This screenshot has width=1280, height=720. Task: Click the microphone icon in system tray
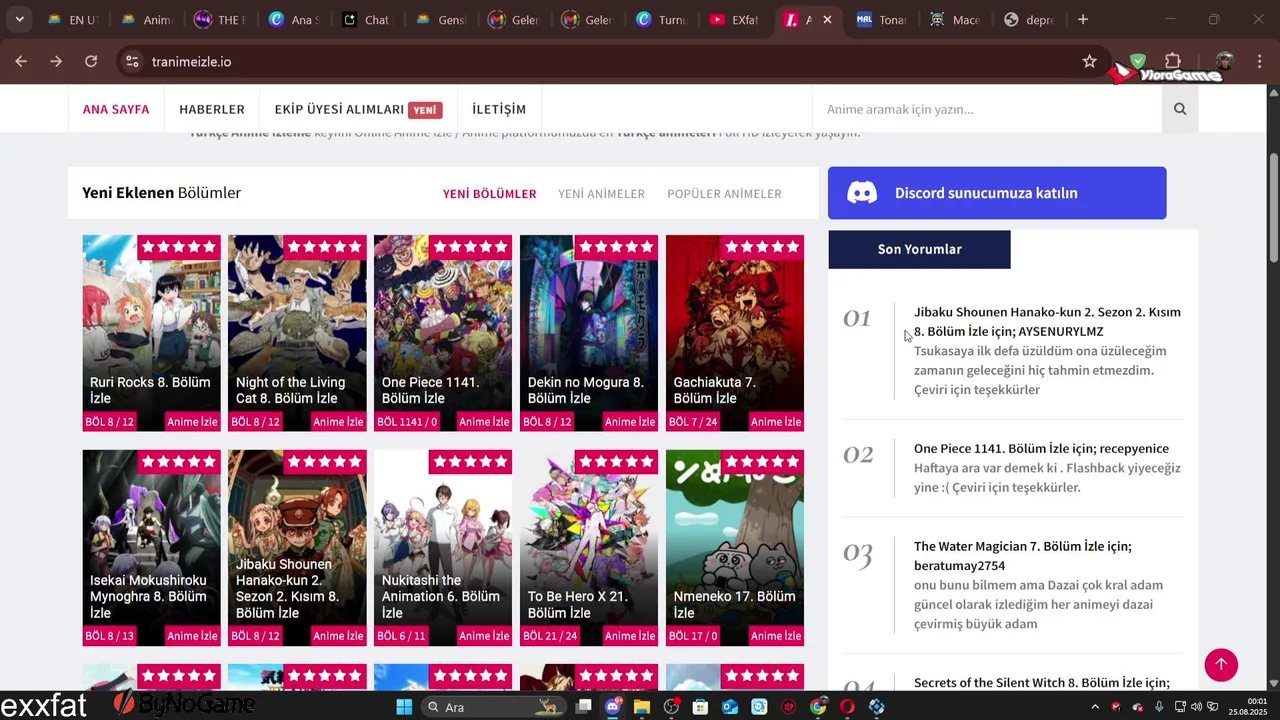1159,707
